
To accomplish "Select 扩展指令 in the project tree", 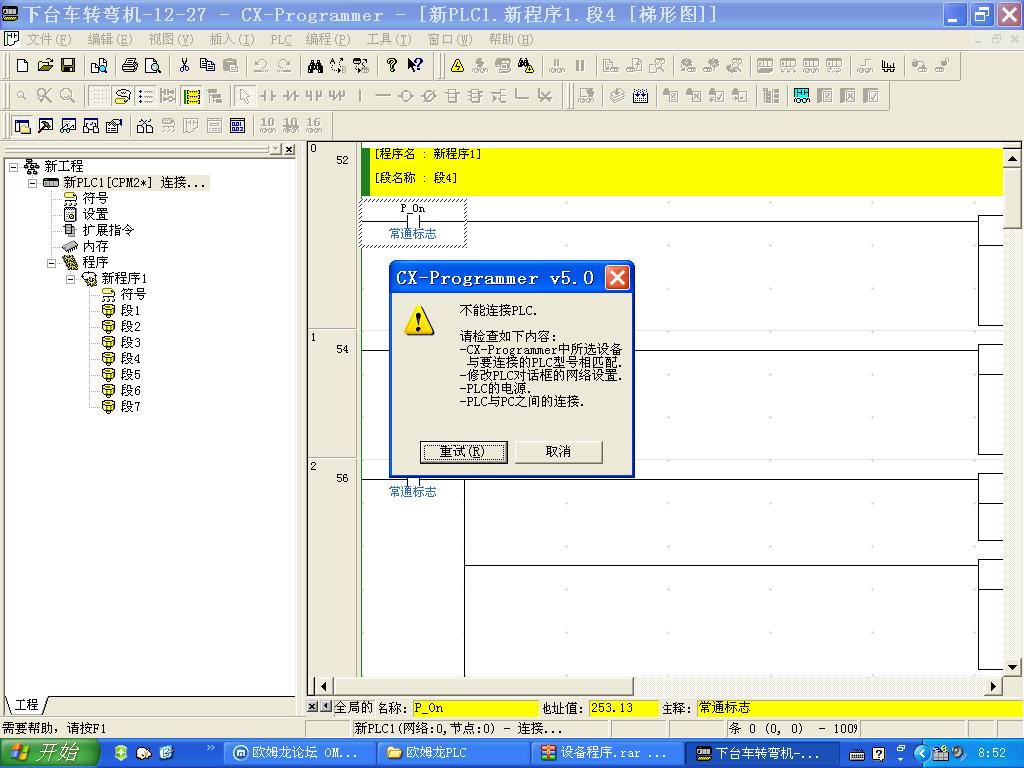I will click(x=108, y=230).
